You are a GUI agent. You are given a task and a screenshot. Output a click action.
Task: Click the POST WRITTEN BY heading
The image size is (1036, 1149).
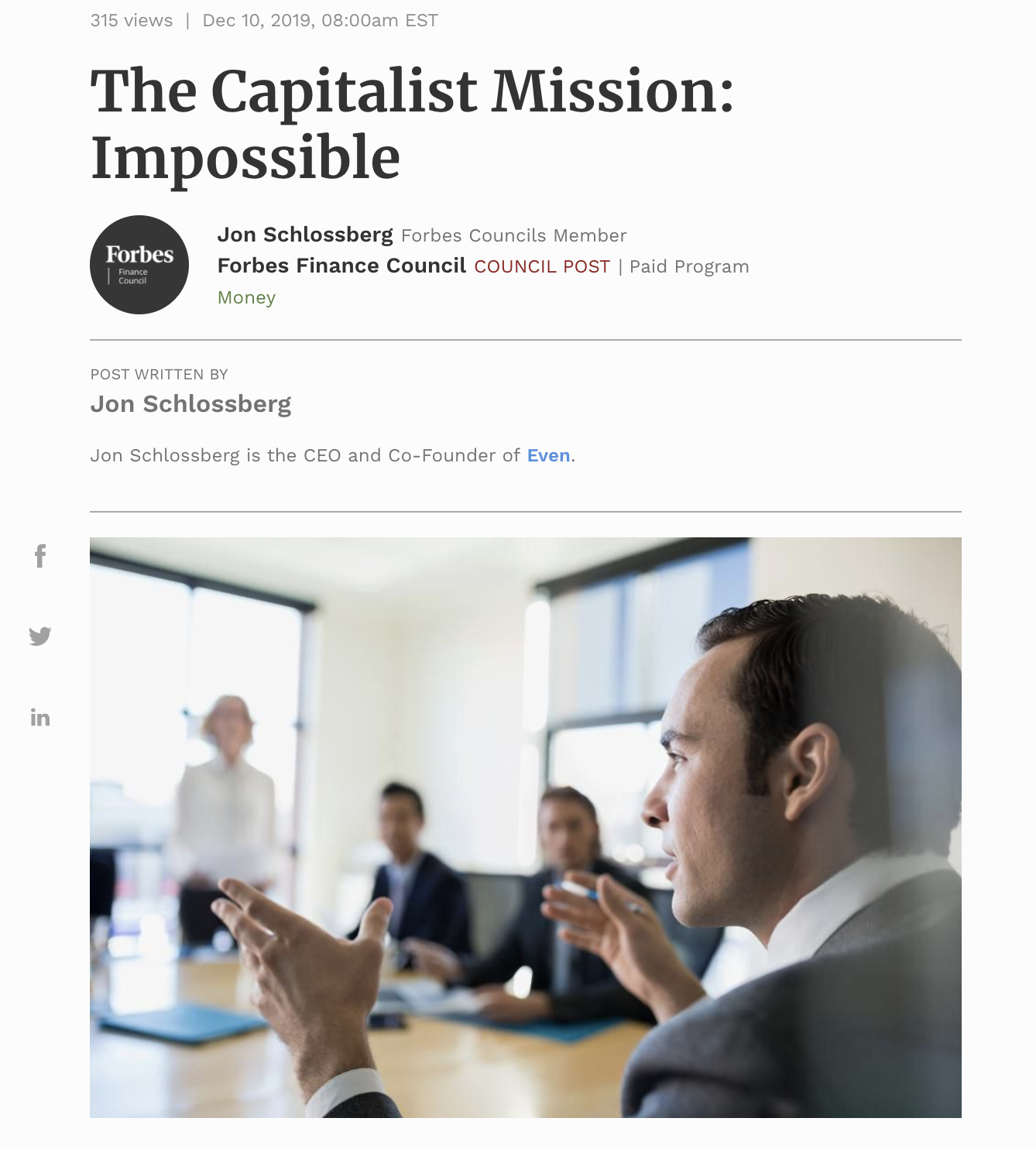click(x=159, y=374)
